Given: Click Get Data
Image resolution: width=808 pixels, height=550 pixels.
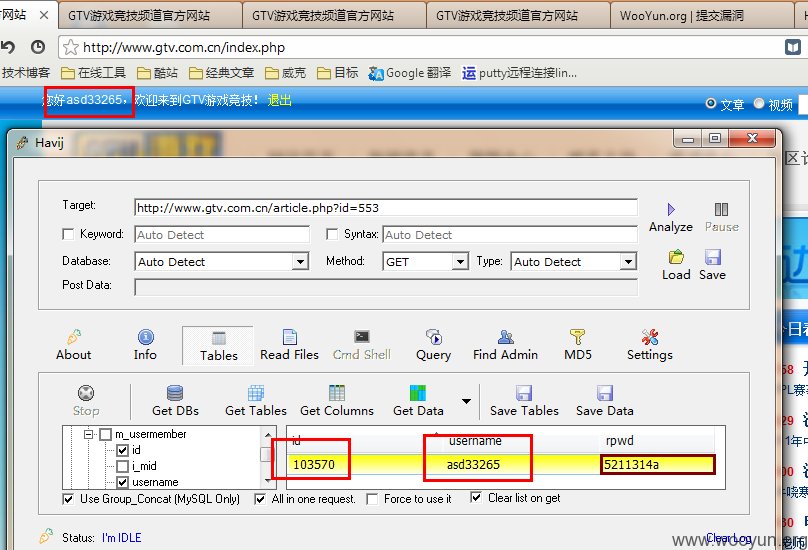Looking at the screenshot, I should pos(418,401).
